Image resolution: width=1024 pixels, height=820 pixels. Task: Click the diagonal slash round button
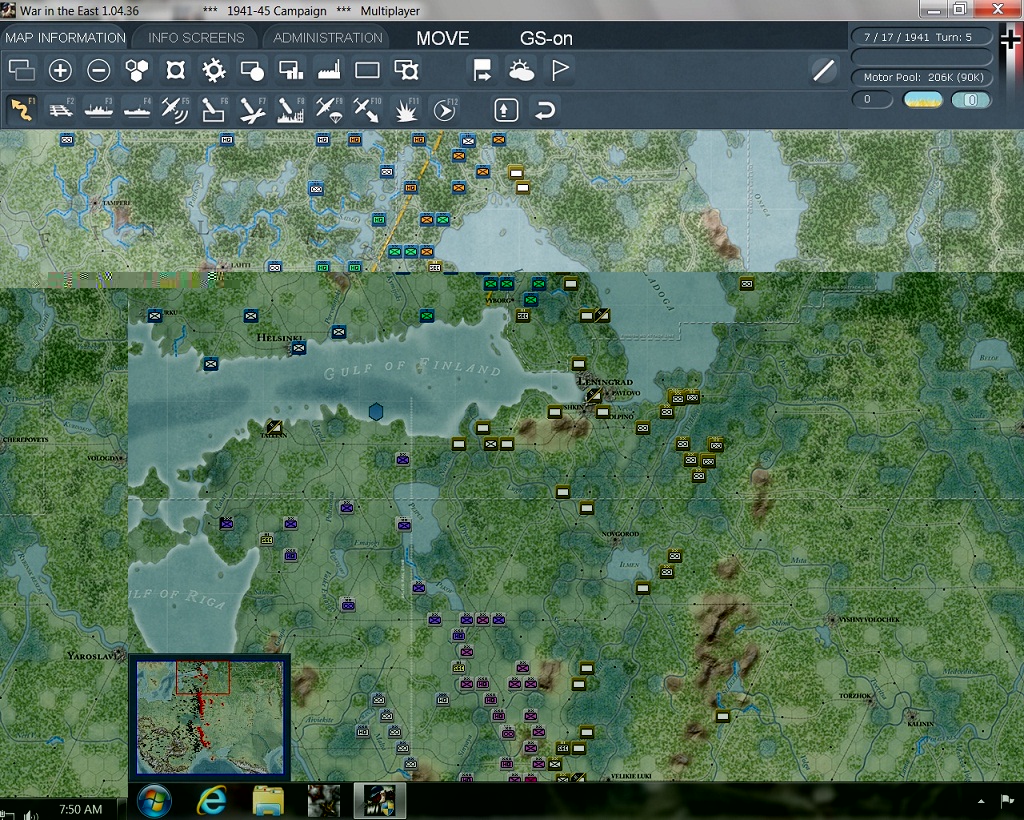pyautogui.click(x=824, y=70)
